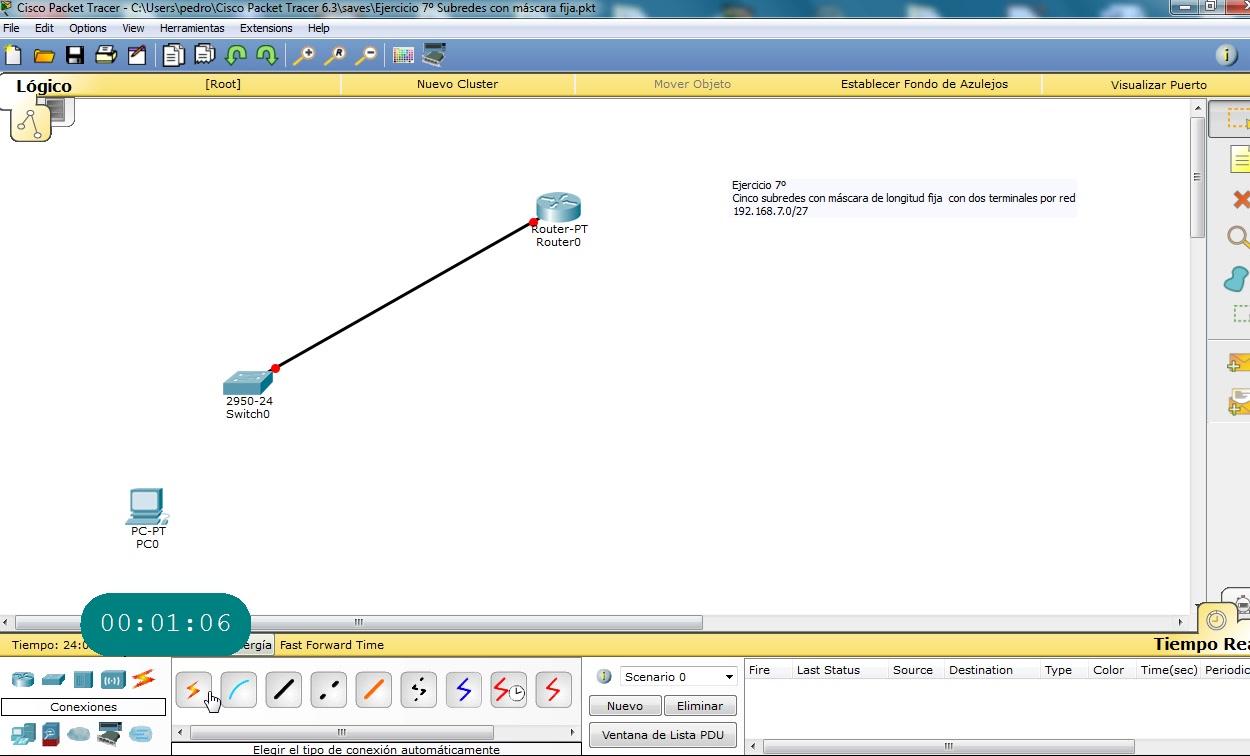Open the Help menu
The width and height of the screenshot is (1250, 756).
(x=319, y=28)
